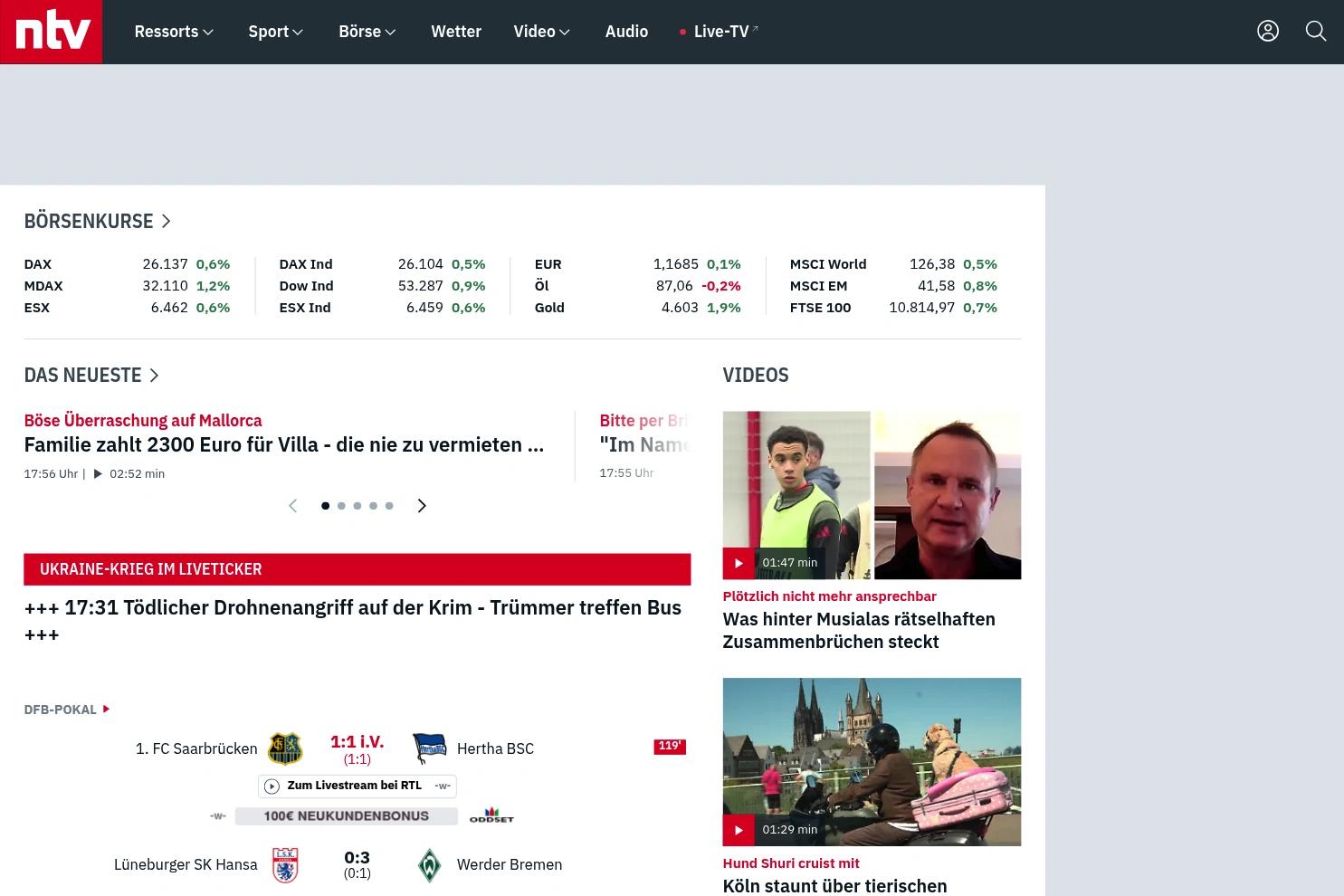
Task: Open the Köln staunt über tierischen headline
Action: click(834, 886)
